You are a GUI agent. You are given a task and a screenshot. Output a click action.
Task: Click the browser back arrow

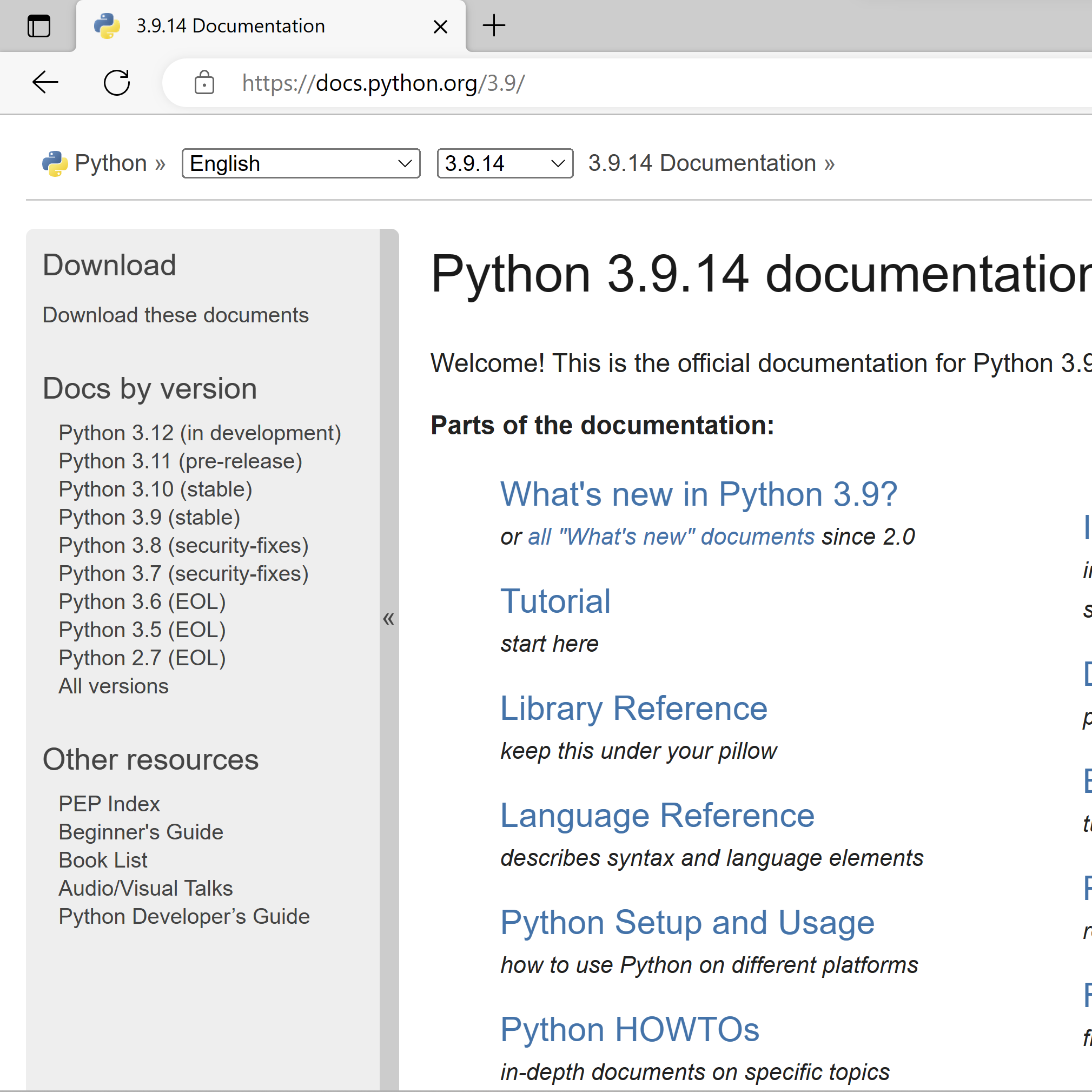click(45, 83)
